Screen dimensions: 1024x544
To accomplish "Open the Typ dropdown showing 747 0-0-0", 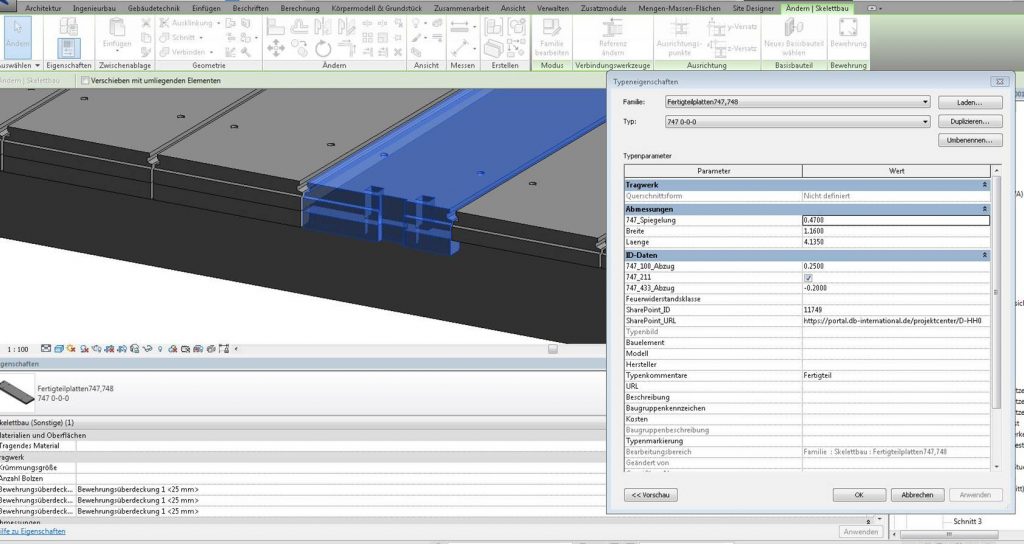I will coord(927,121).
